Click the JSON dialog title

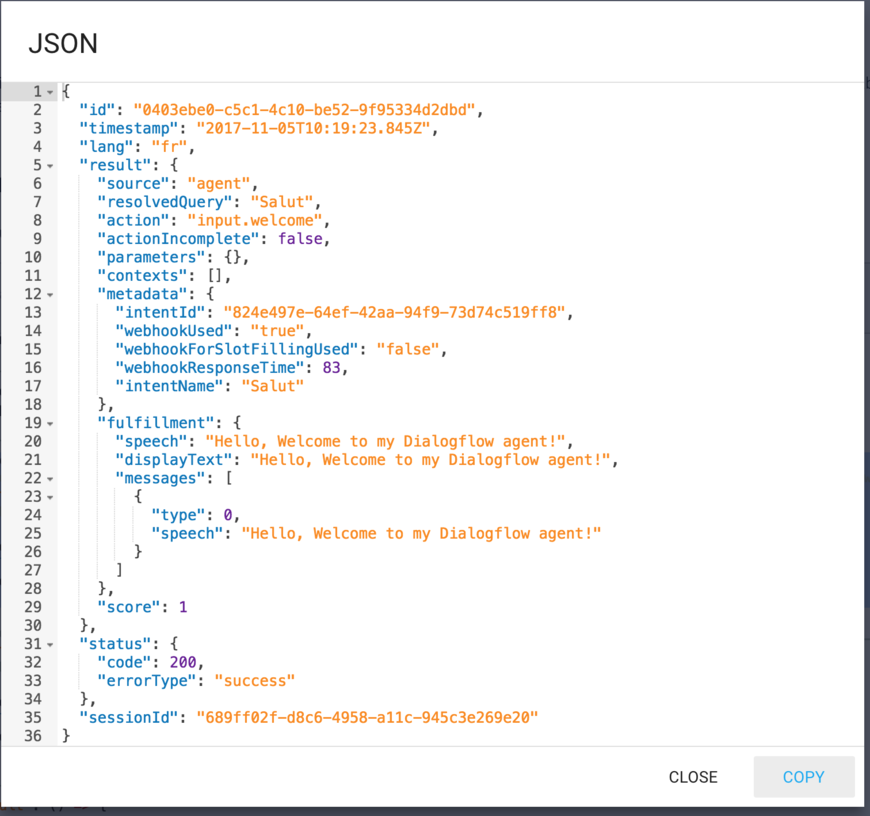(x=63, y=44)
